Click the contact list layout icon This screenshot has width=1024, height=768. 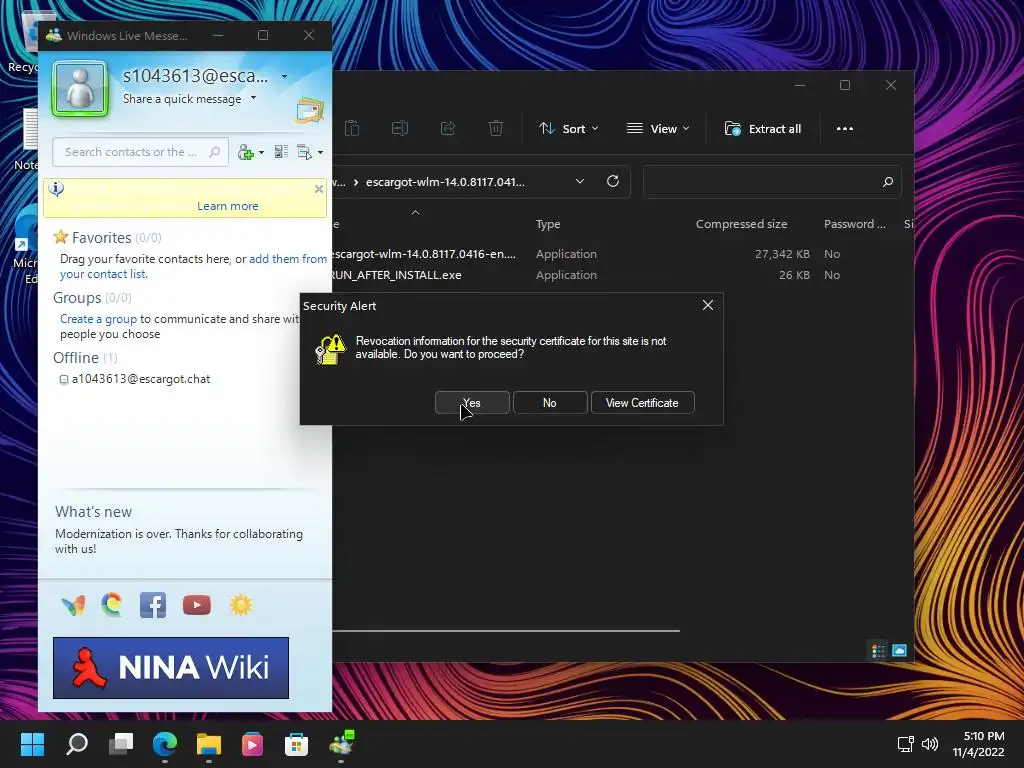pos(281,152)
